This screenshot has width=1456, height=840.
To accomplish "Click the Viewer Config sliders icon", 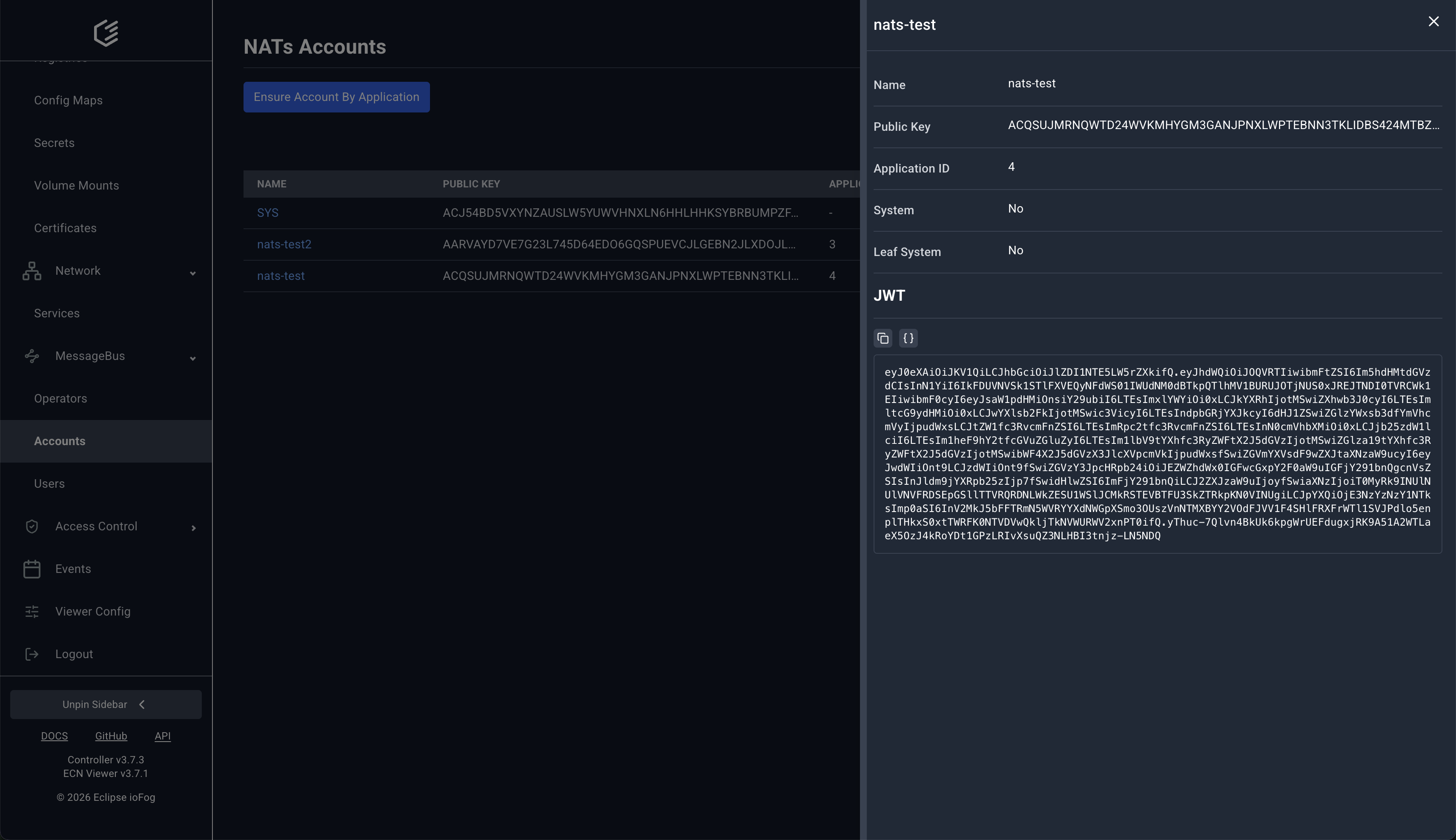I will (32, 612).
